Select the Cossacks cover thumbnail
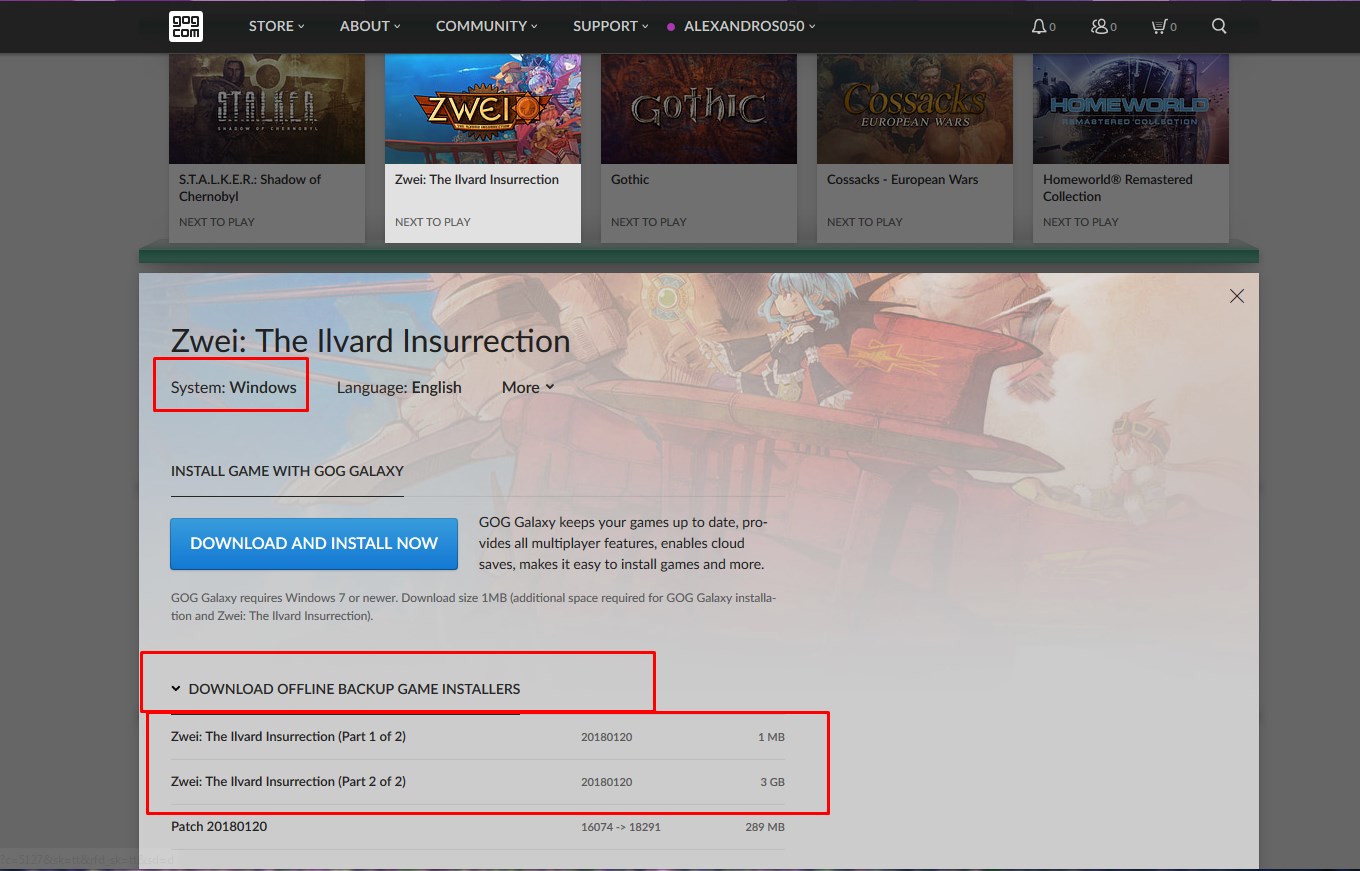Image resolution: width=1360 pixels, height=871 pixels. click(914, 109)
